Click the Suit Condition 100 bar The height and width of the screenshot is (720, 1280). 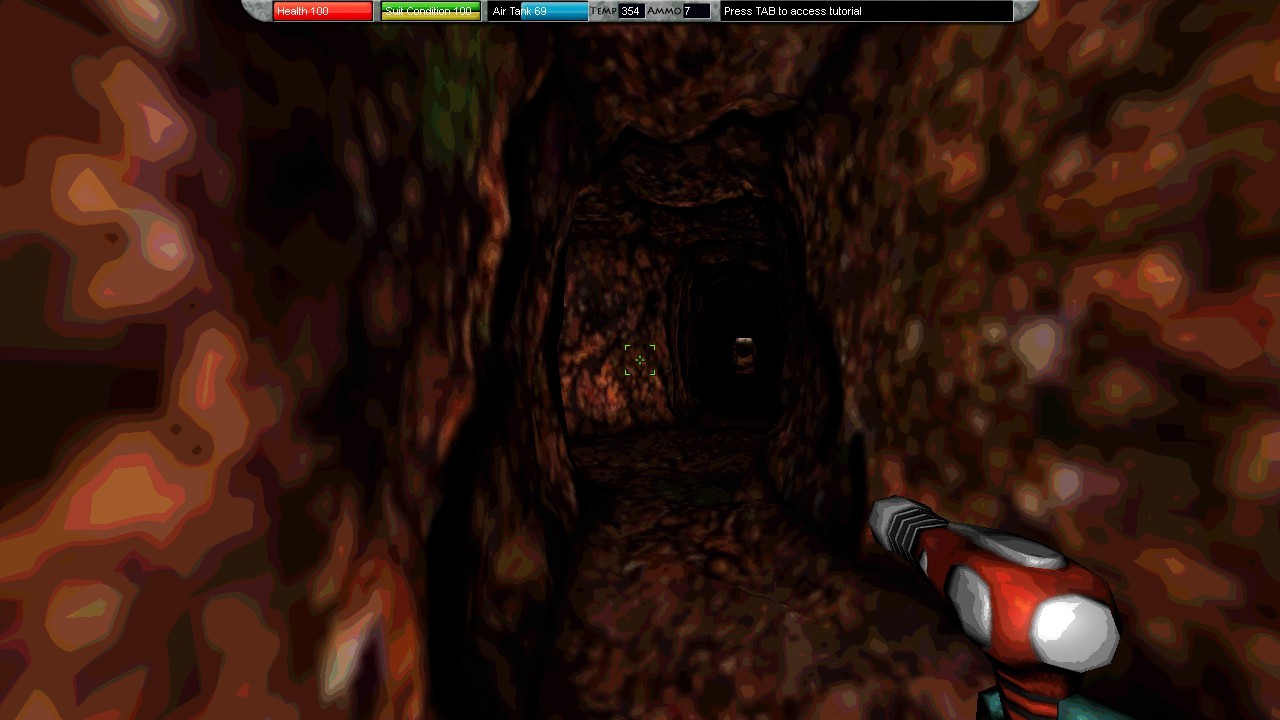point(430,11)
